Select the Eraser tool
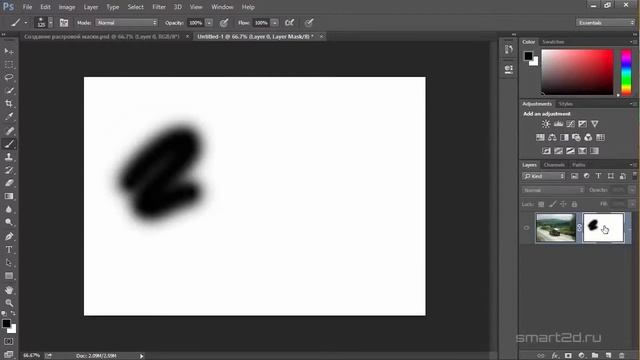The image size is (640, 360). point(9,183)
